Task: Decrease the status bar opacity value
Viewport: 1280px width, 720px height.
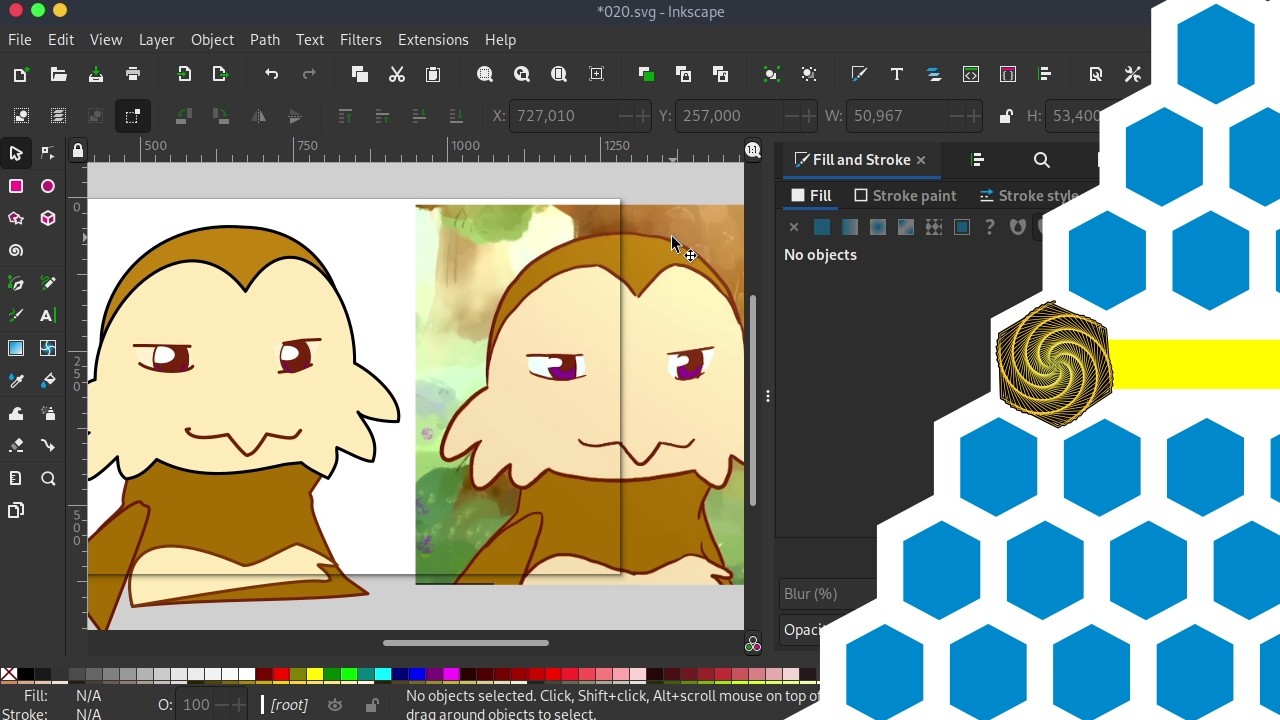Action: [x=221, y=705]
